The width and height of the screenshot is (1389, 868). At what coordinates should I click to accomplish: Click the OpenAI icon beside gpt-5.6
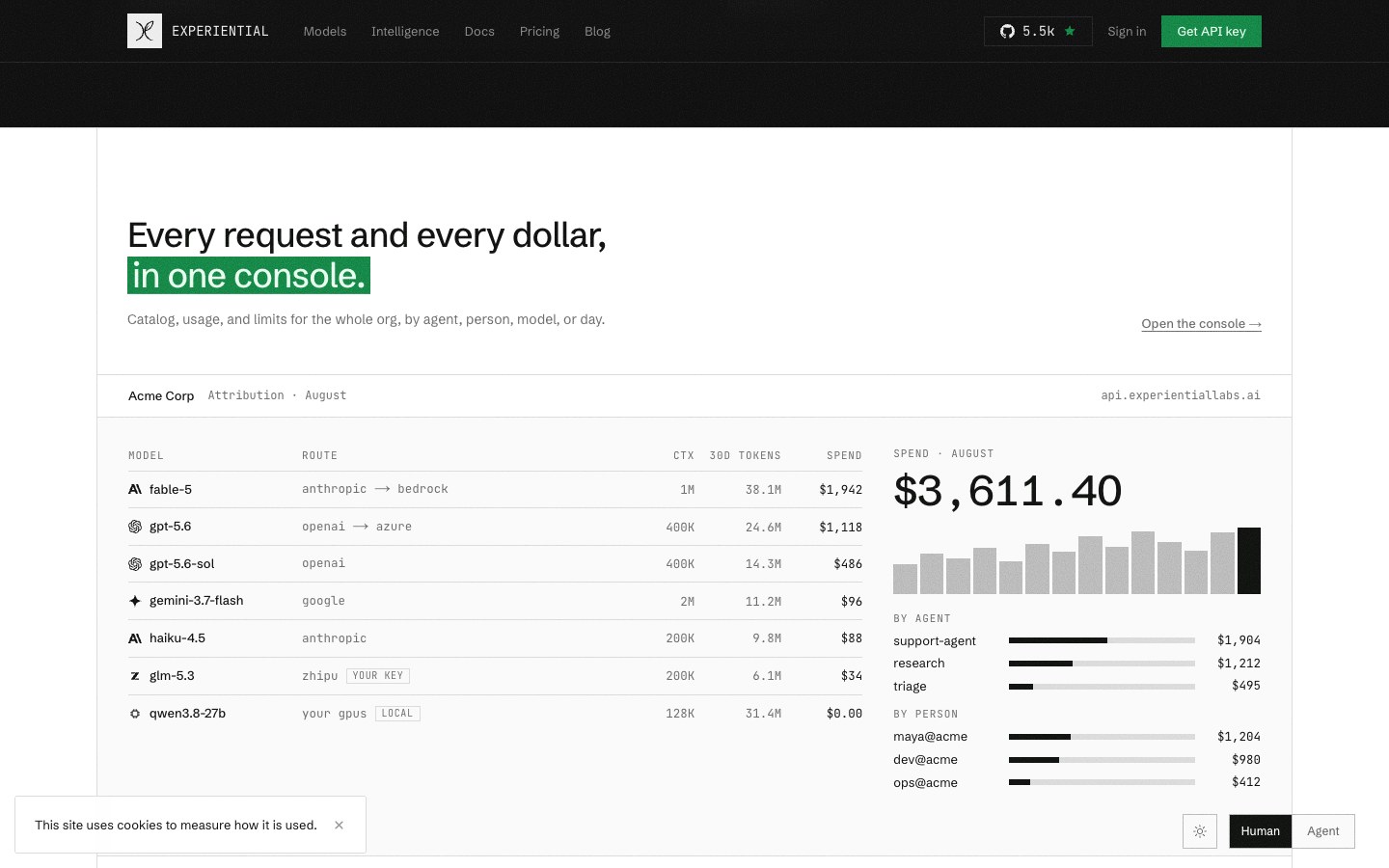tap(135, 527)
